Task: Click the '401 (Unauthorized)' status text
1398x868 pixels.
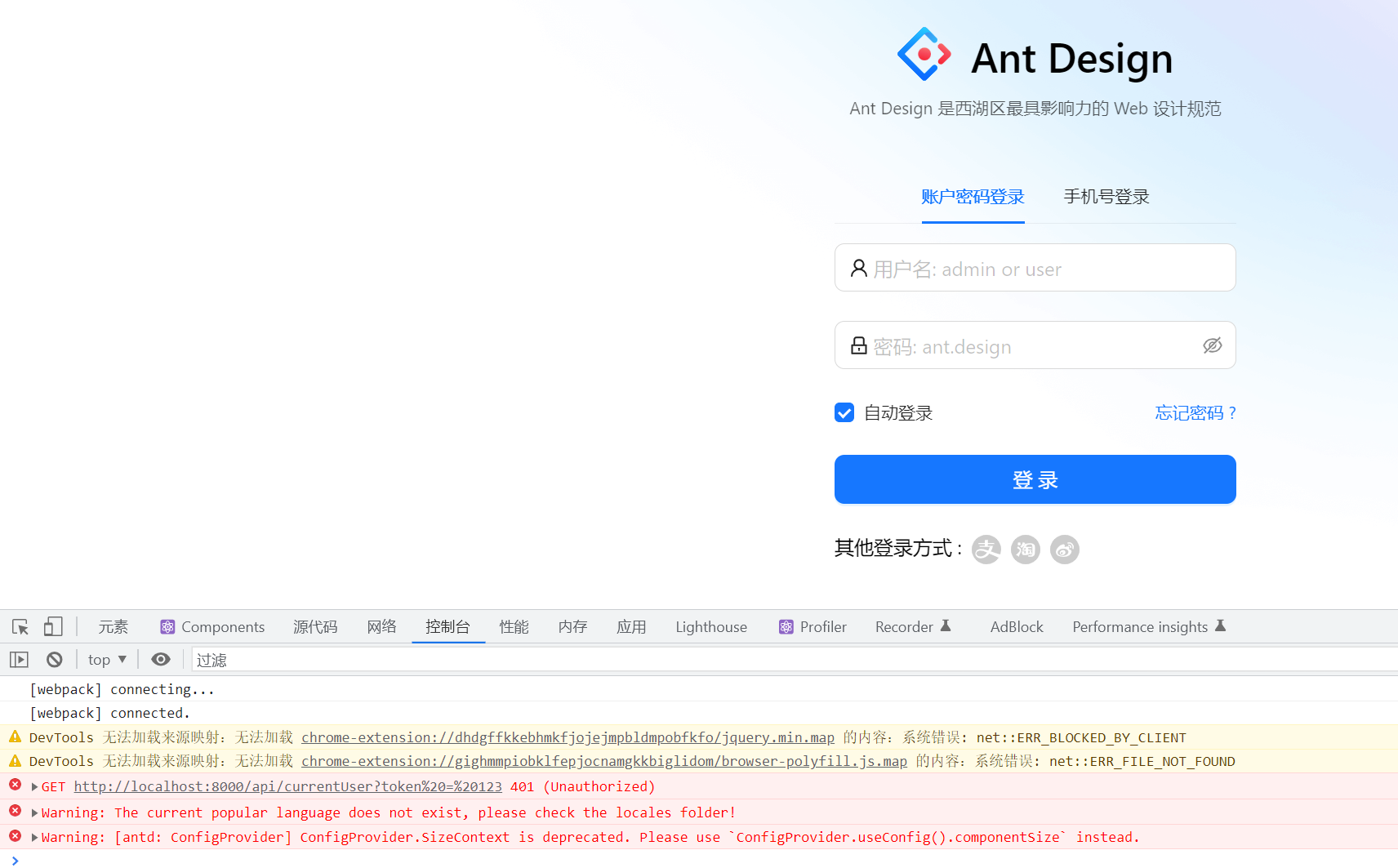Action: pos(582,787)
